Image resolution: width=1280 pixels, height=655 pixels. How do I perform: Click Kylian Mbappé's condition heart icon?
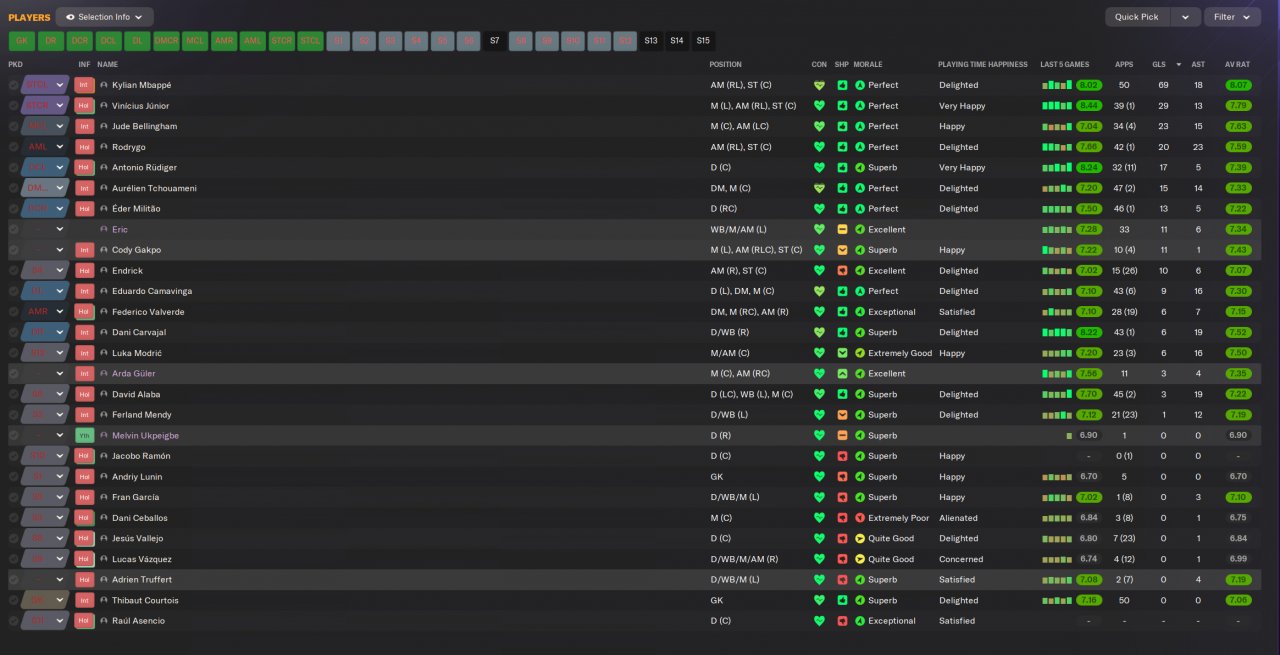click(x=819, y=85)
